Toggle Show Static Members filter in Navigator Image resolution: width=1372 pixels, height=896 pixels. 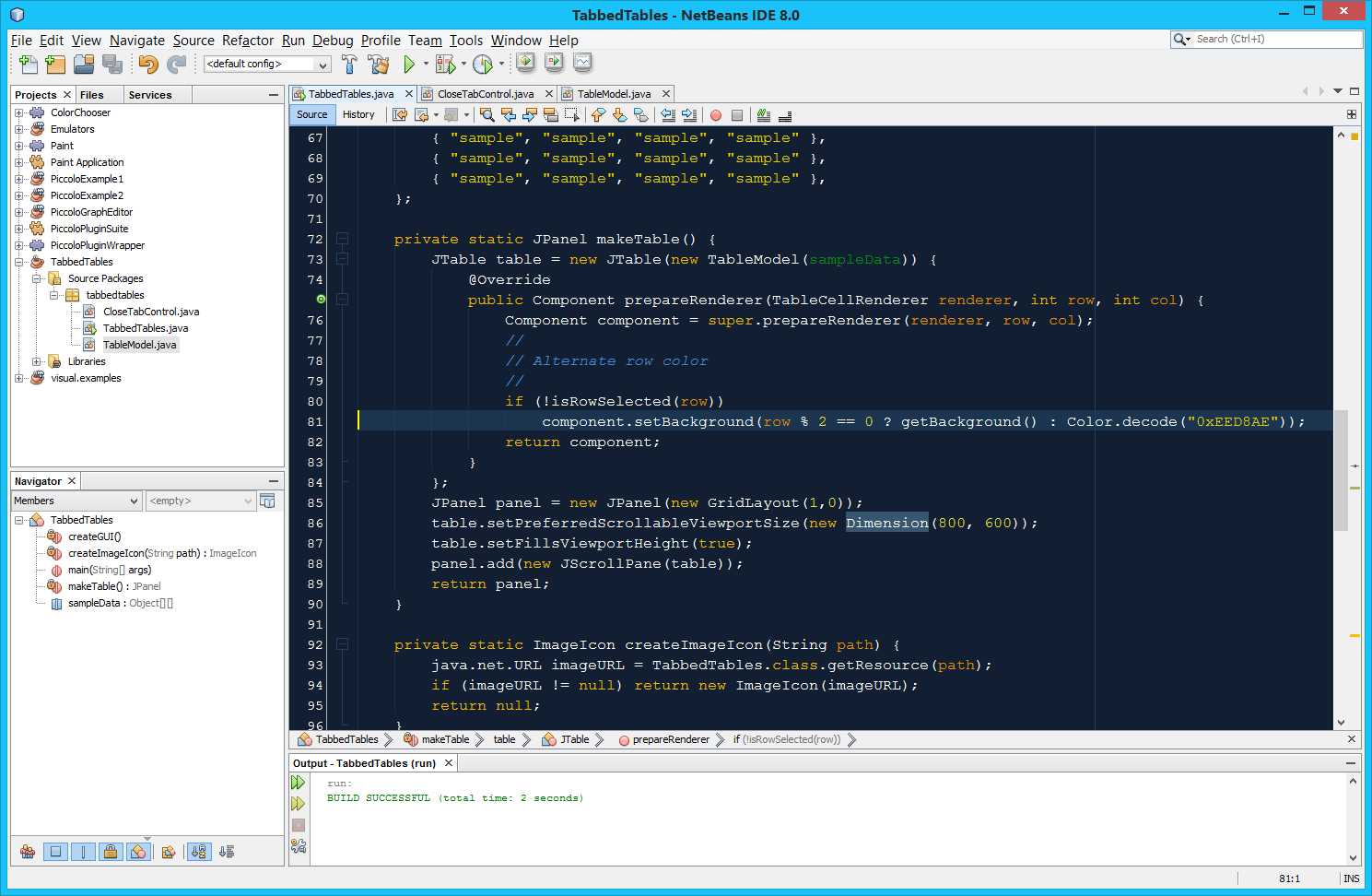click(x=83, y=852)
